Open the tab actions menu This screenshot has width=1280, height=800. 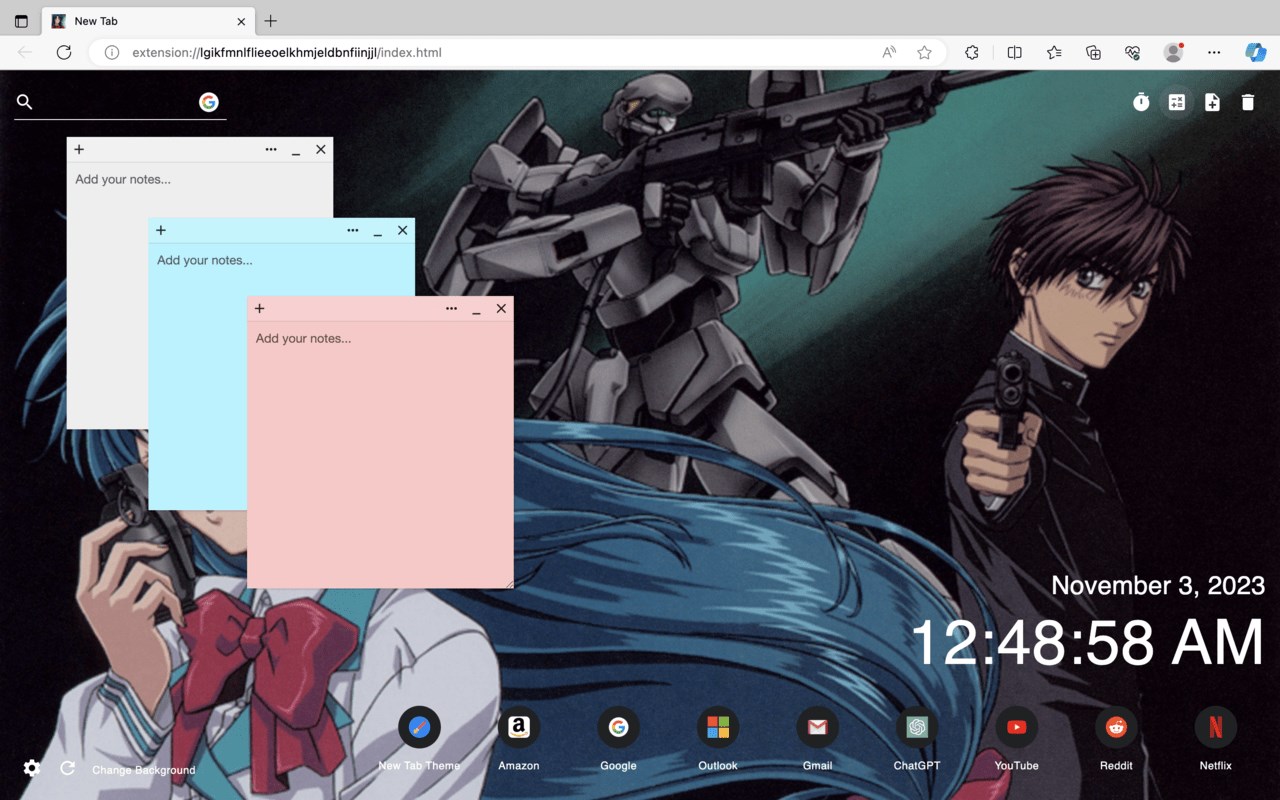point(21,21)
